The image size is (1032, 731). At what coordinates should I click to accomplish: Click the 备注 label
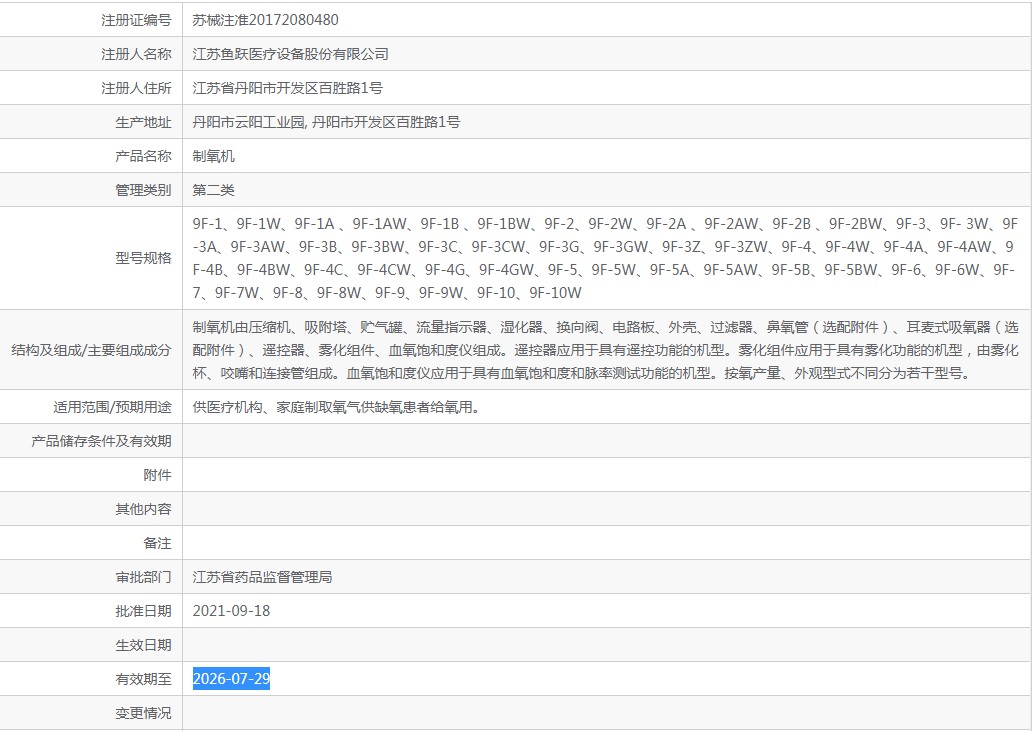[x=157, y=543]
